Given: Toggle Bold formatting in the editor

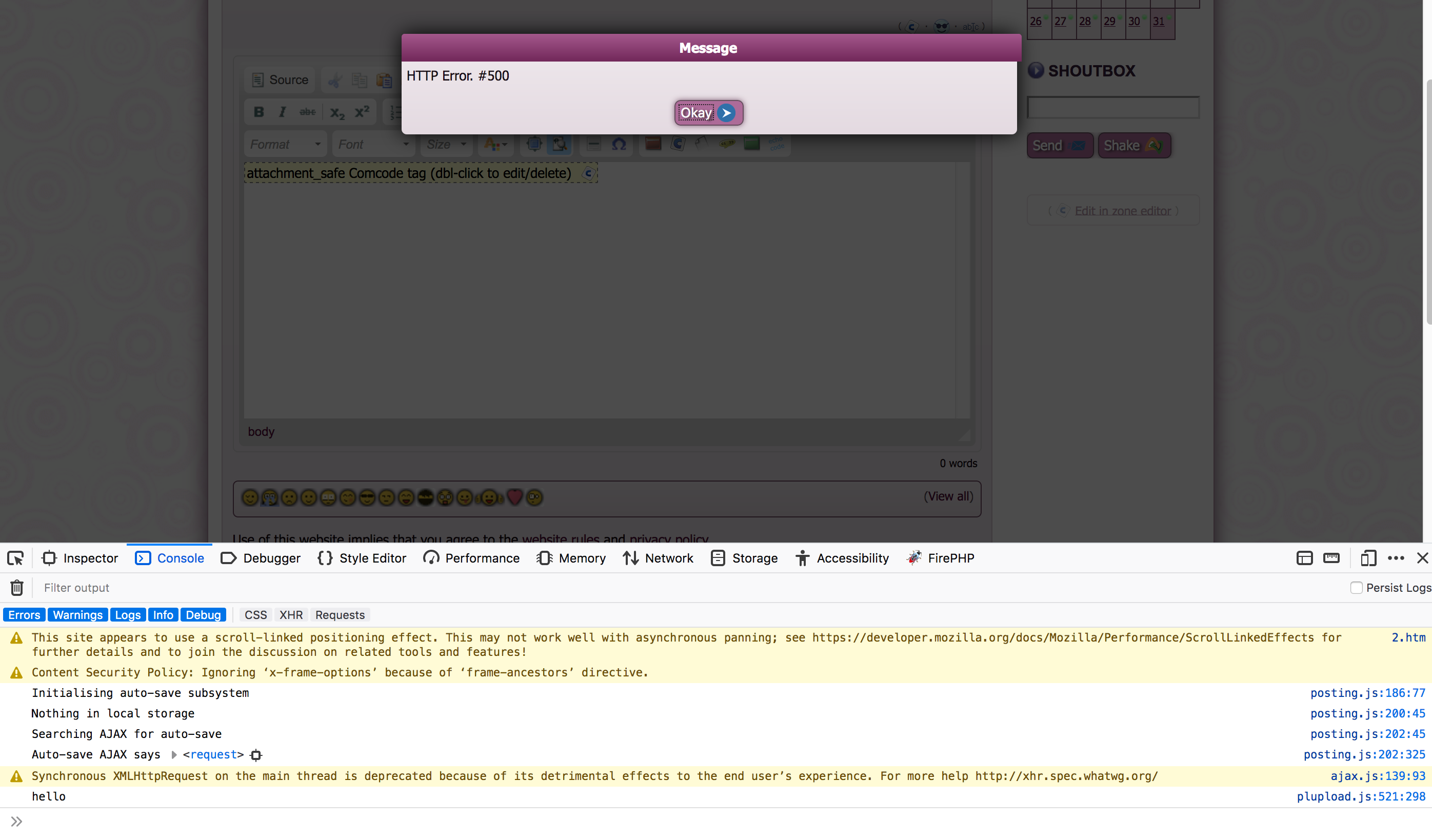Looking at the screenshot, I should (x=258, y=112).
